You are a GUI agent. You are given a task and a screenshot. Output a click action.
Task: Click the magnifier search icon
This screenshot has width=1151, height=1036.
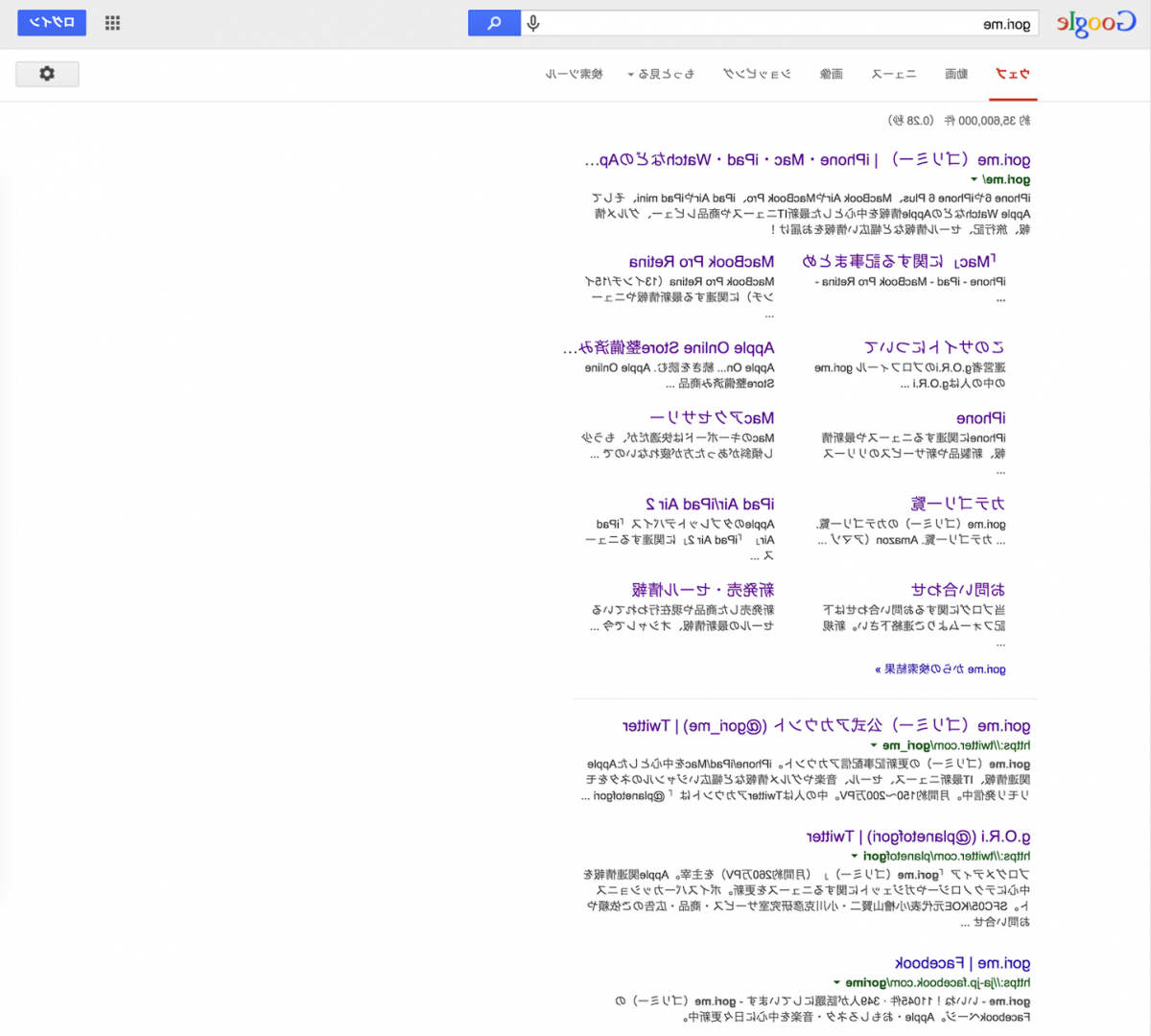pos(493,22)
